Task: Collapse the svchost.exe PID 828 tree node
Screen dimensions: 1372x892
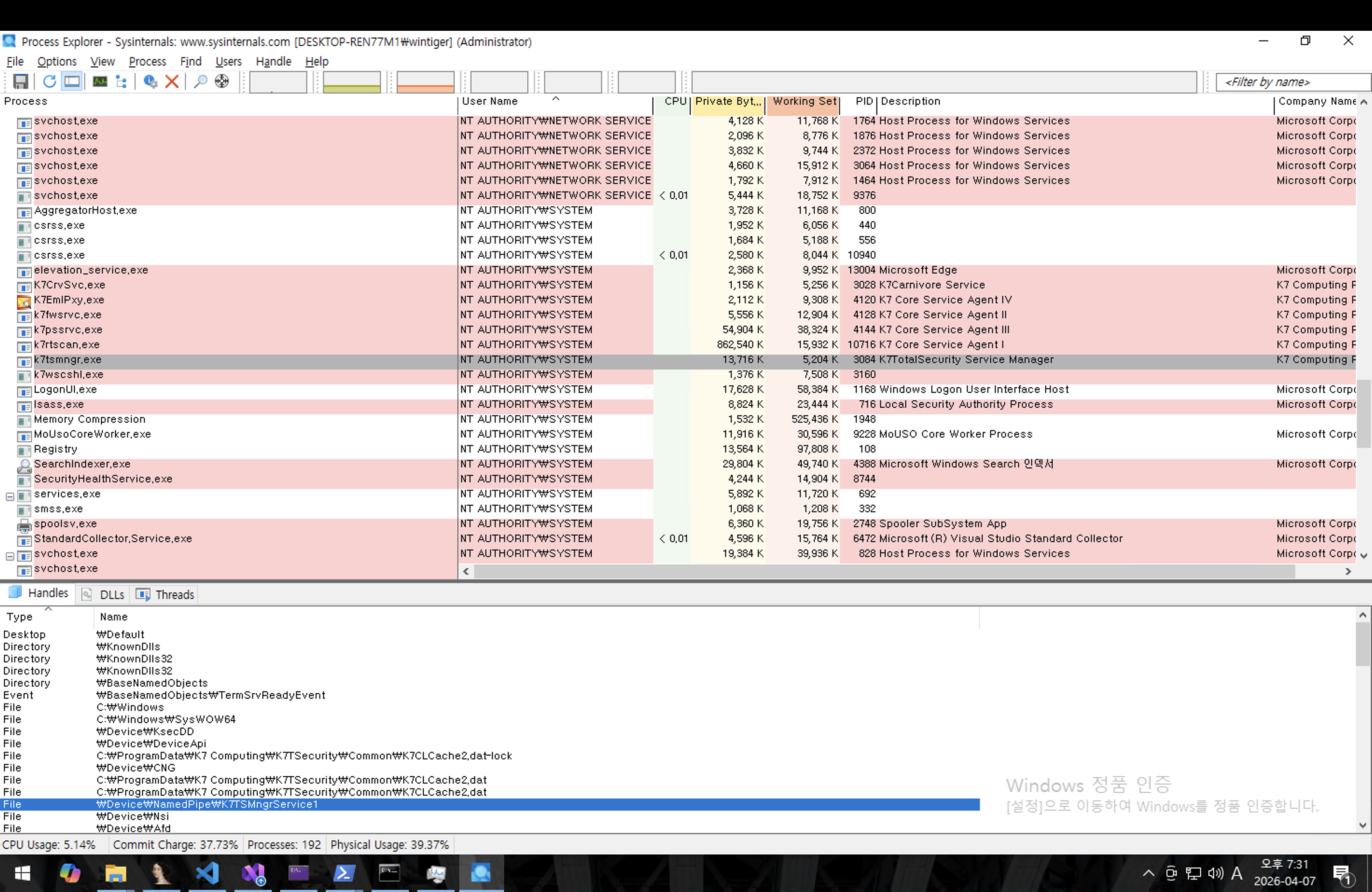Action: 10,556
